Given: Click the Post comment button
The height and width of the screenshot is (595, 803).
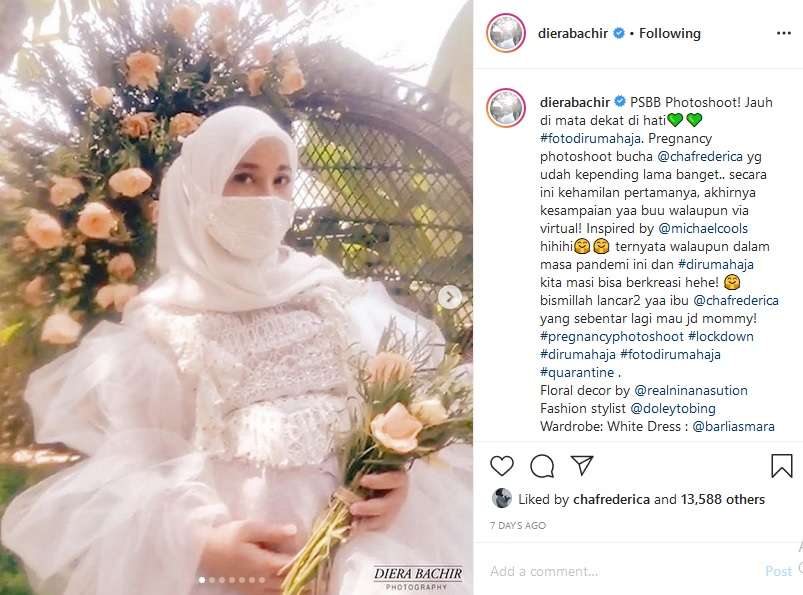Looking at the screenshot, I should [778, 571].
